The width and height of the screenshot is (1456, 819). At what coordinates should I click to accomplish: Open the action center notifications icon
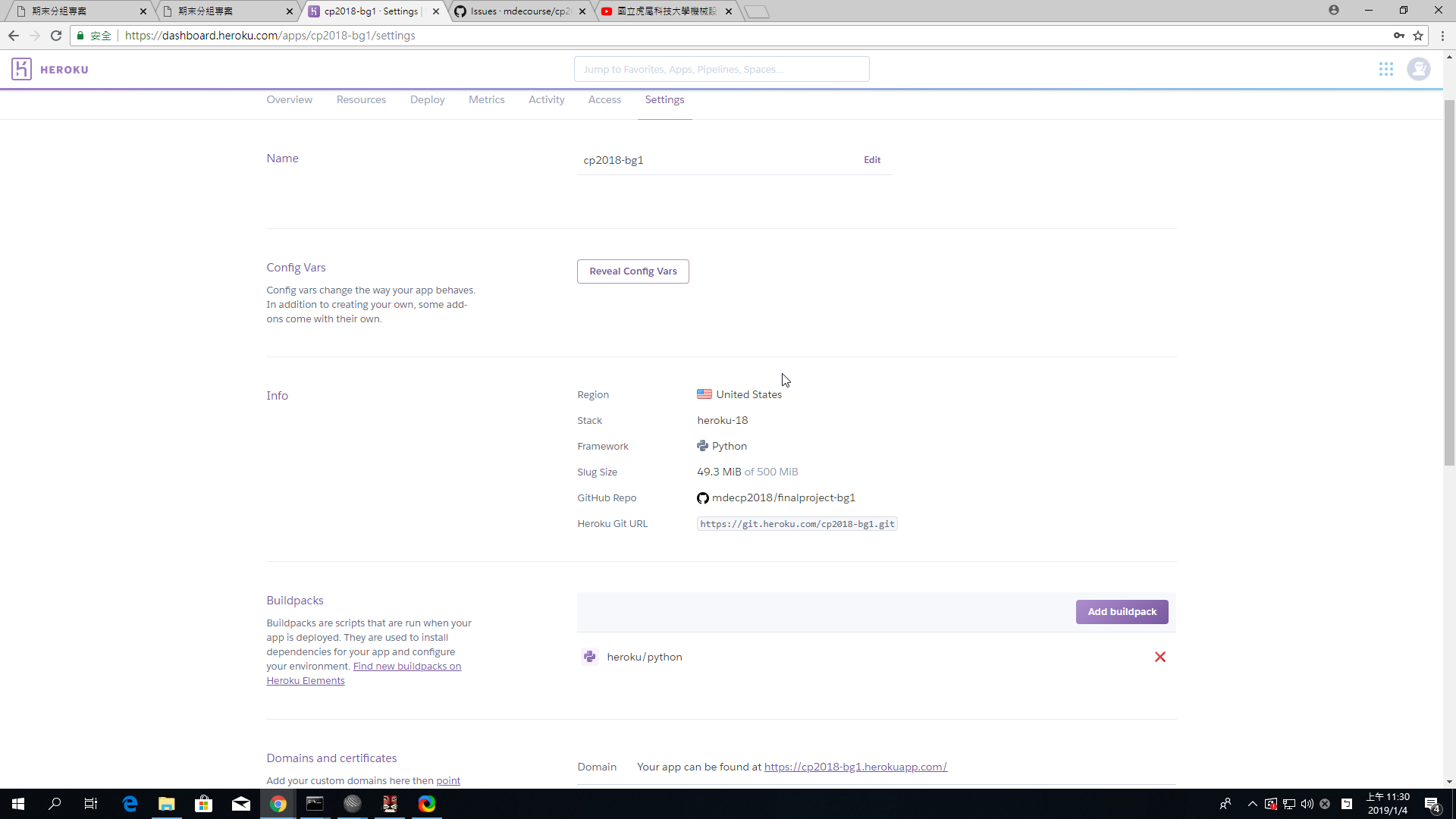[1432, 804]
